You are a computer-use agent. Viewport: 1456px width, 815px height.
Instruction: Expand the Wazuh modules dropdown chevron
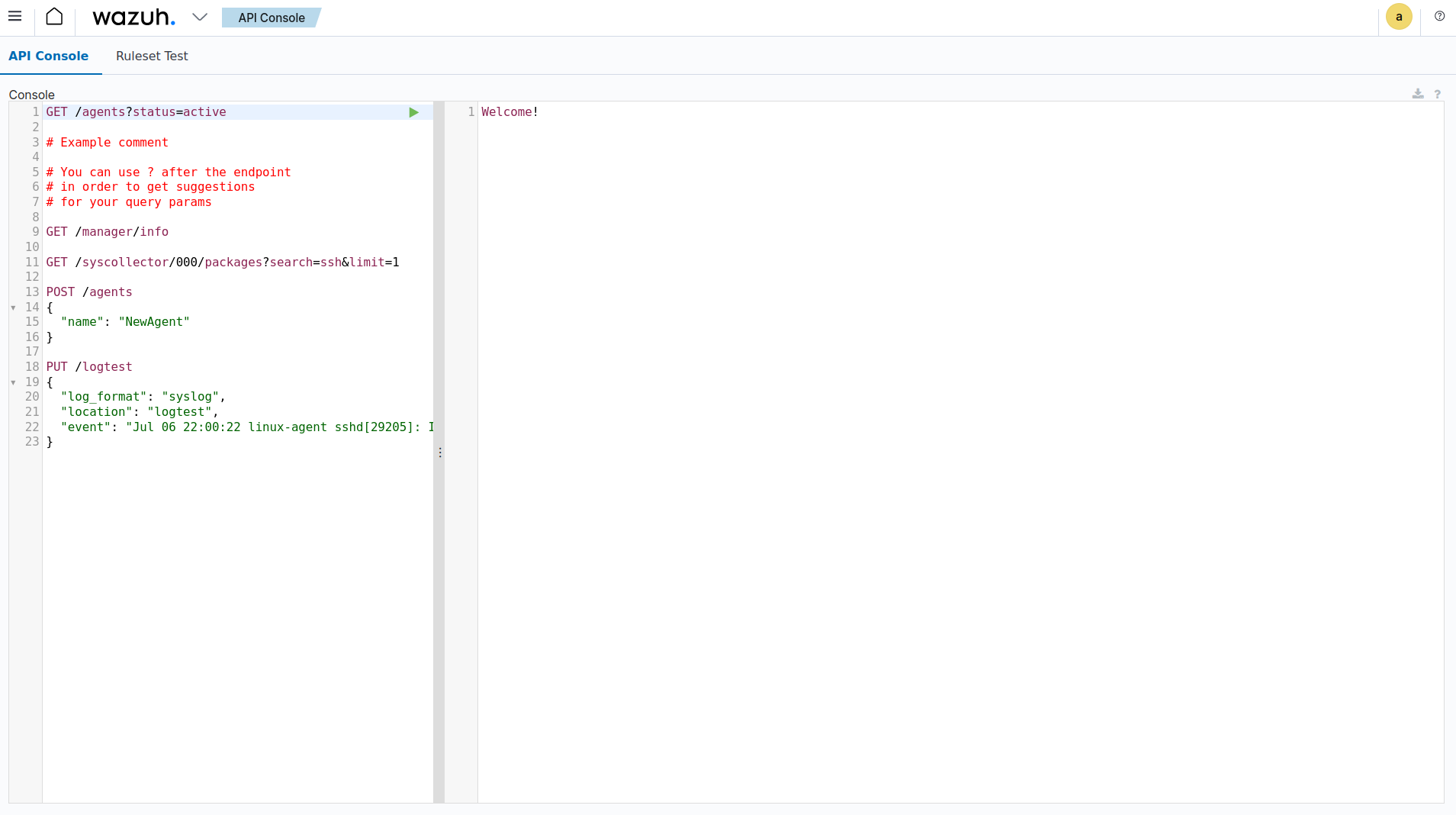click(200, 17)
